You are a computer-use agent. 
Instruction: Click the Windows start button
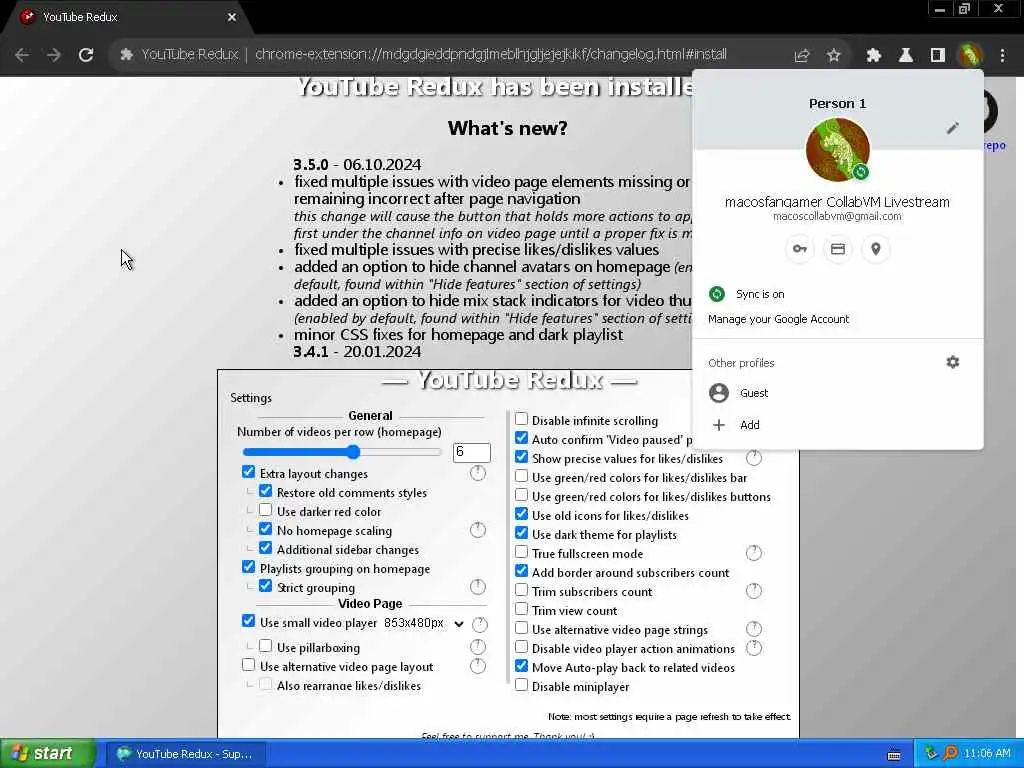coord(46,754)
